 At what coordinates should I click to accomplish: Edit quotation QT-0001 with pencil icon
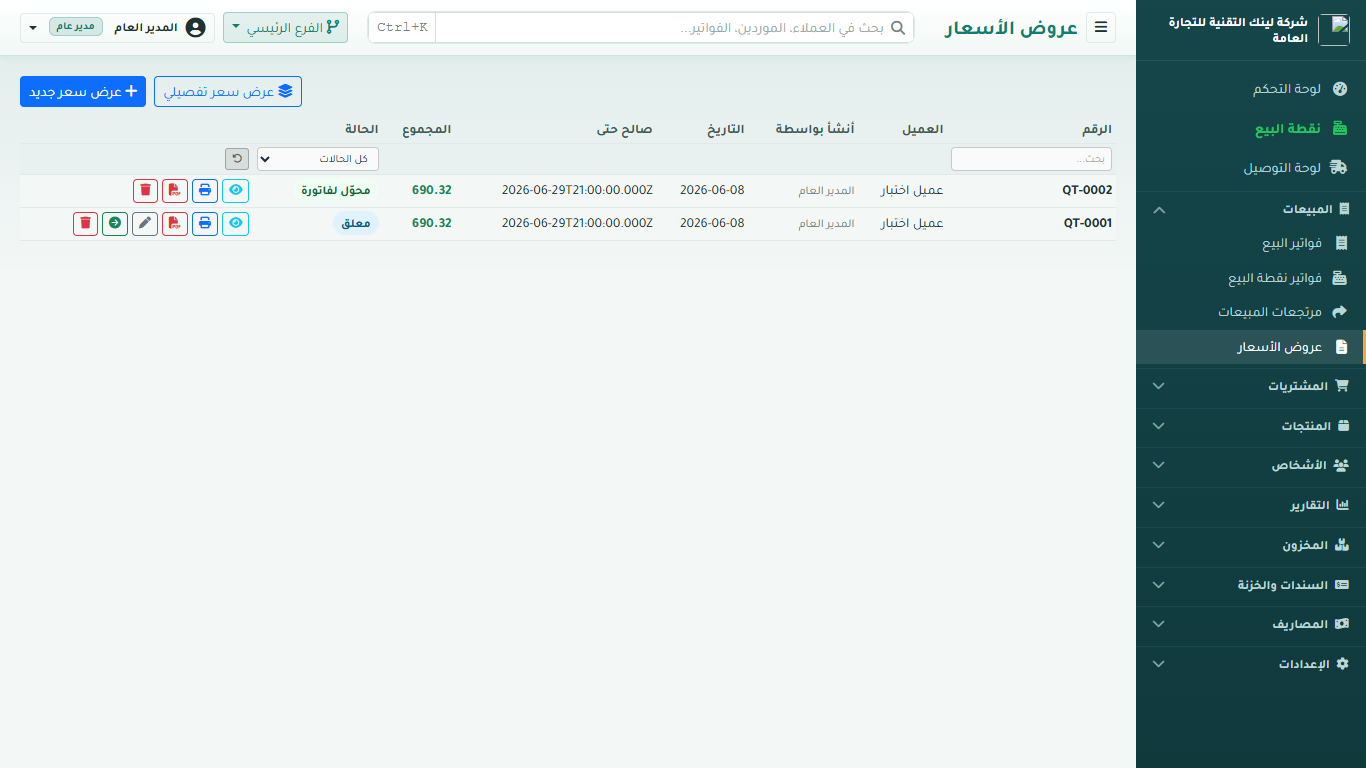tap(145, 223)
